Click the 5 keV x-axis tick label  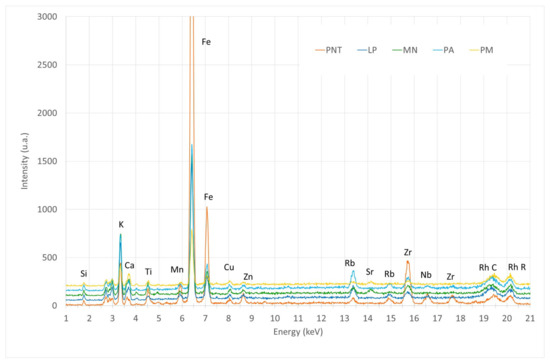(159, 318)
